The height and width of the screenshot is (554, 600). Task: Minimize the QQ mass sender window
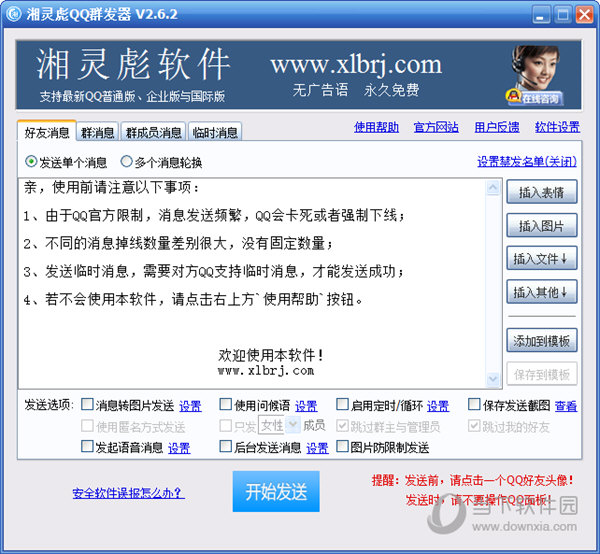540,15
